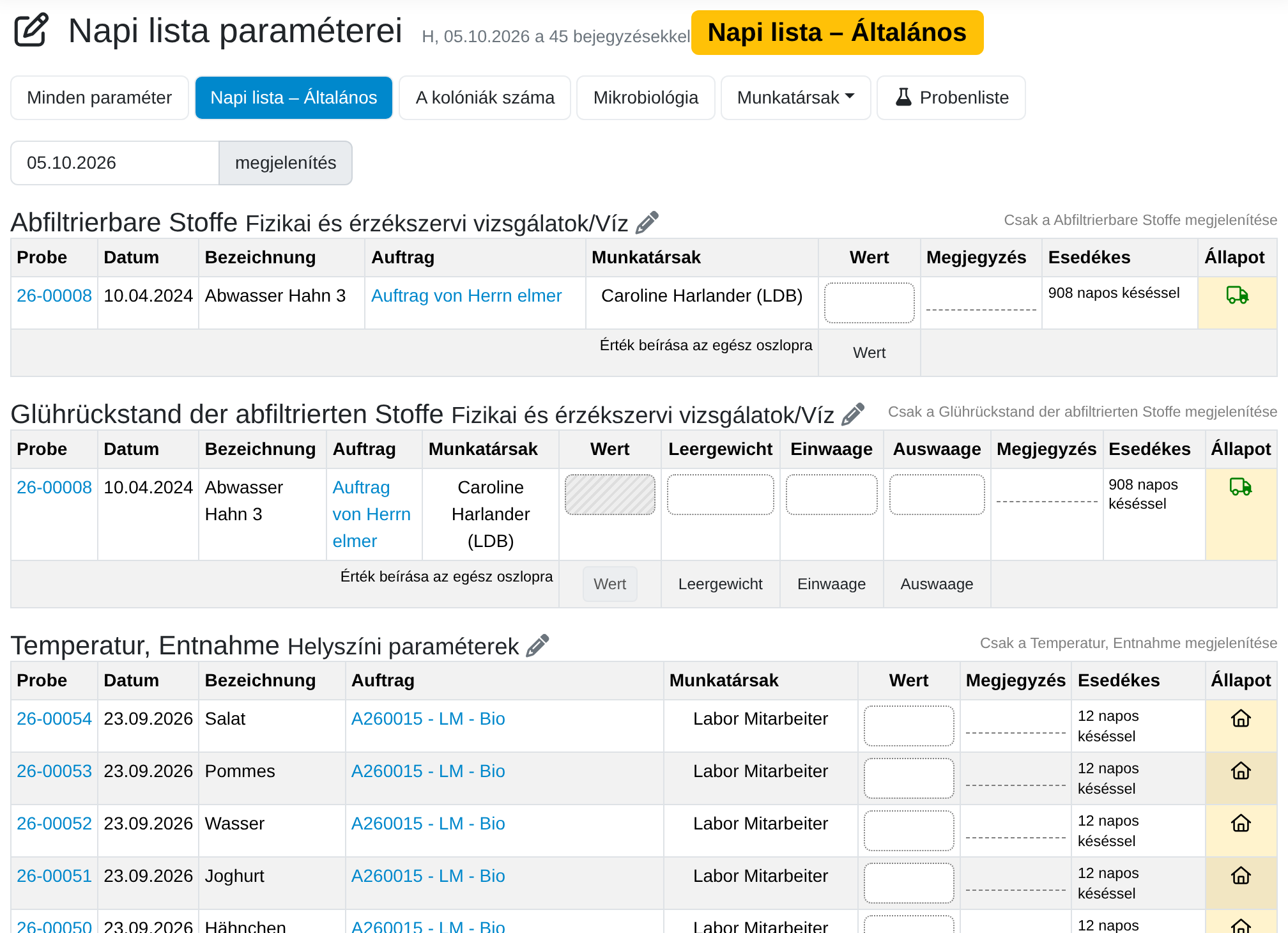The image size is (1288, 933).
Task: Click the Leergewicht input for 26-00008
Action: 720,495
